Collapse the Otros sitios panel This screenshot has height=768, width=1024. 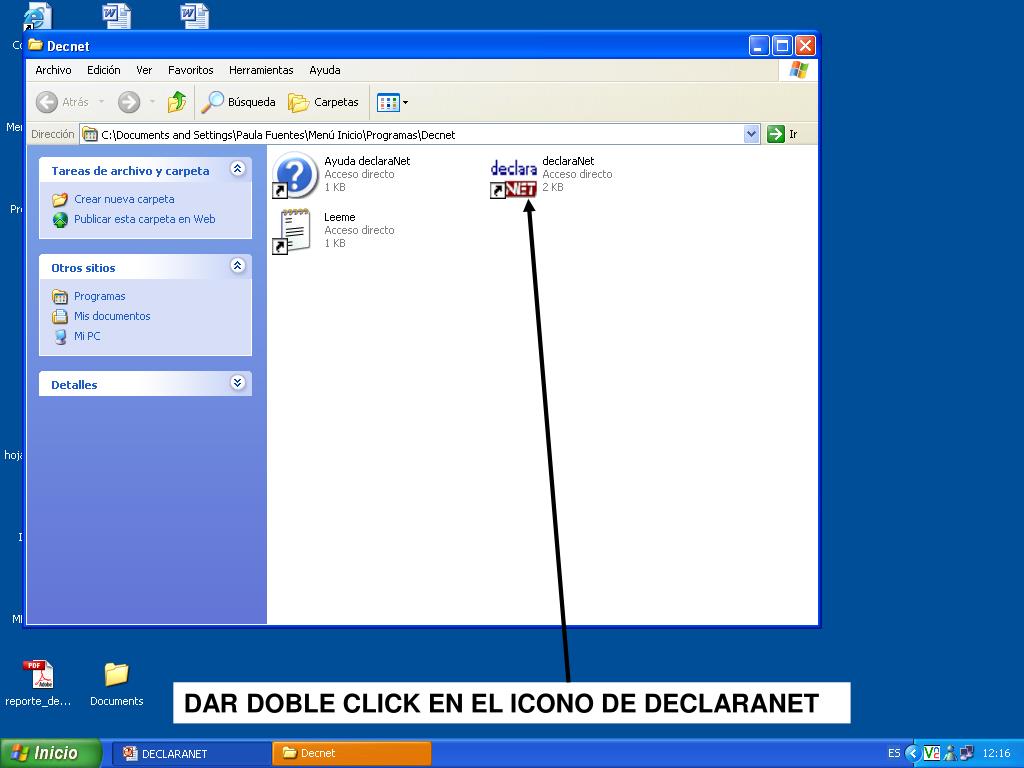pyautogui.click(x=238, y=266)
